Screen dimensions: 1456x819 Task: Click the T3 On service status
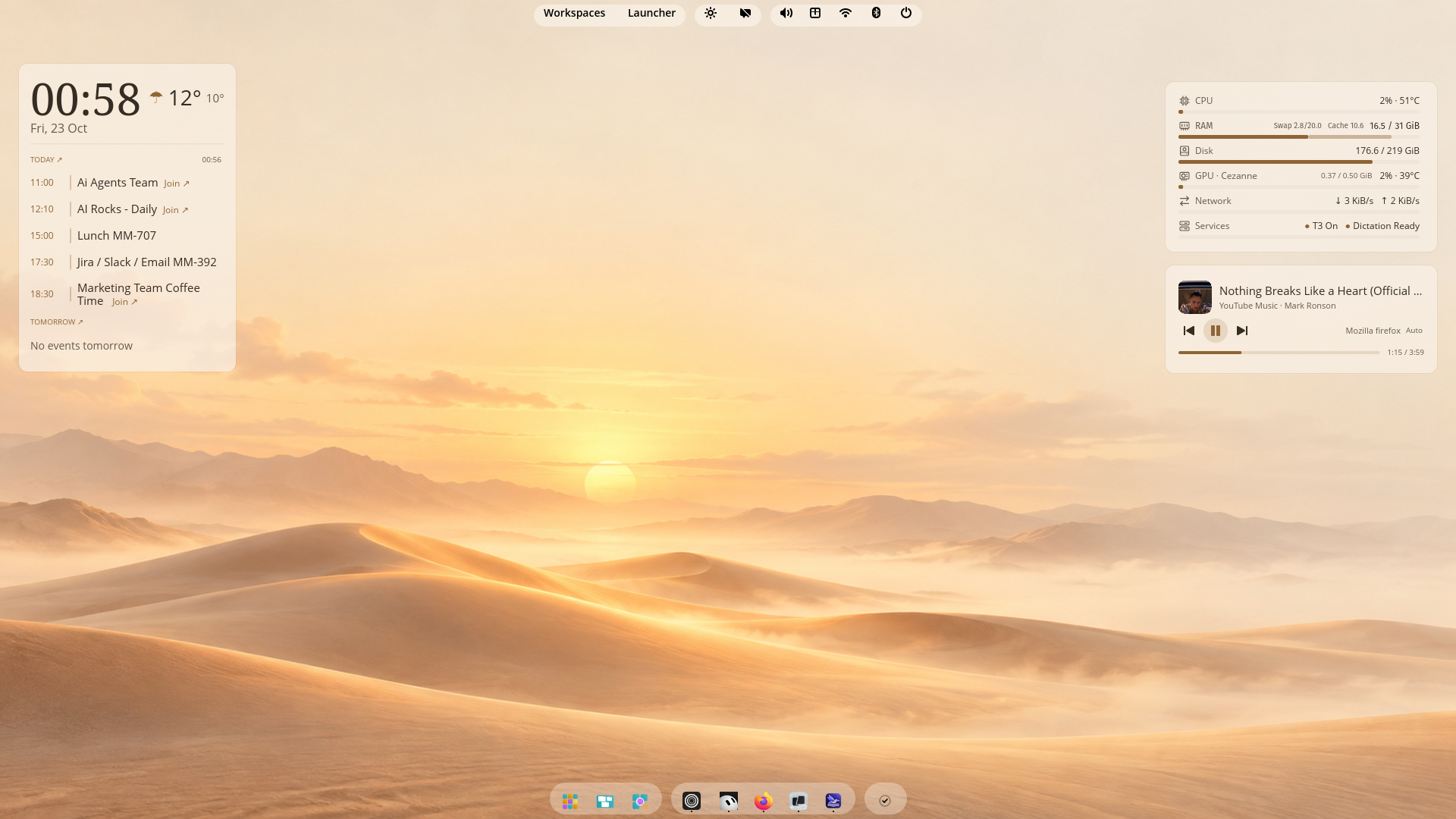click(x=1321, y=226)
